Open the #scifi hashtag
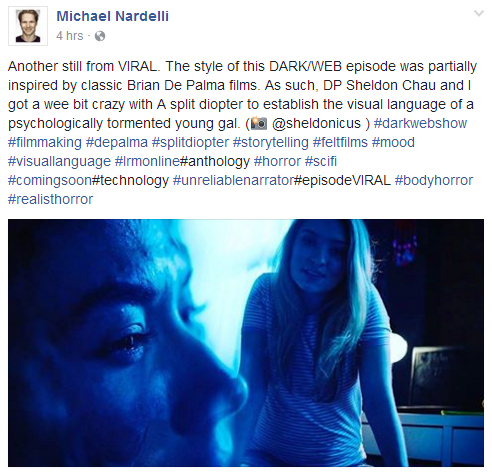492x473 pixels. click(x=321, y=161)
